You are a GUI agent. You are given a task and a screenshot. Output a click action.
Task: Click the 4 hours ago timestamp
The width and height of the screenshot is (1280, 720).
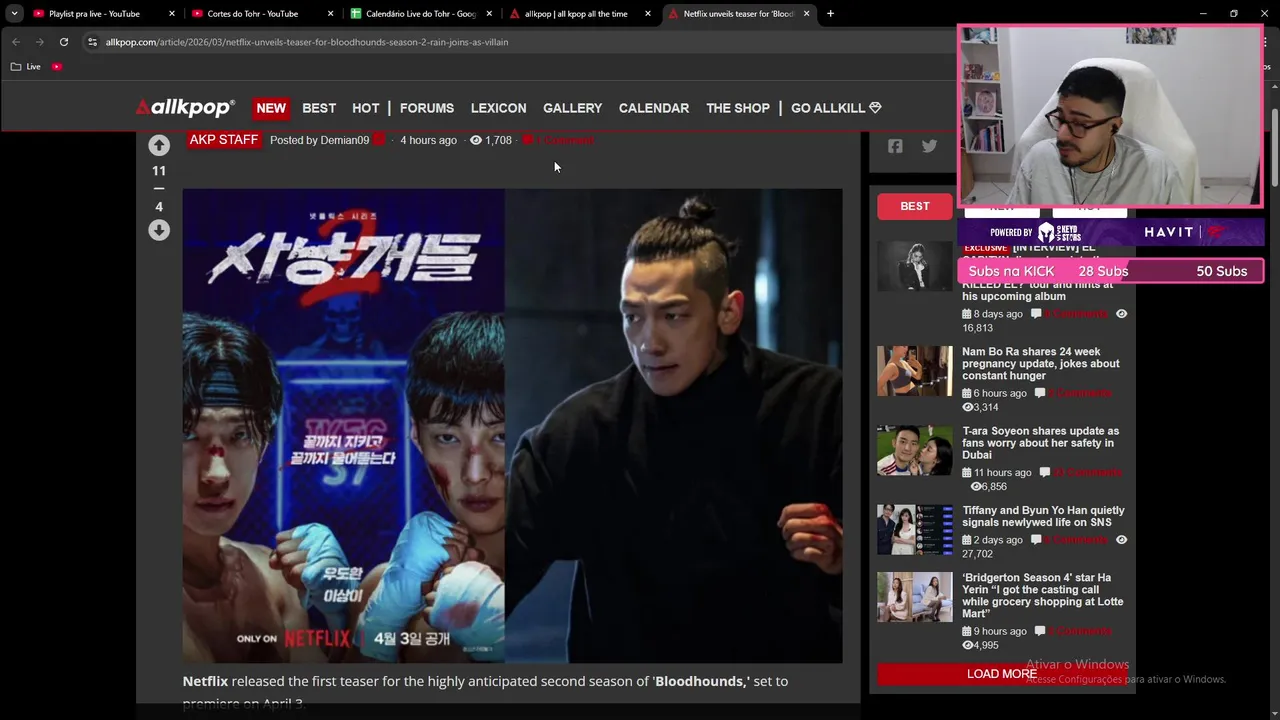click(x=428, y=140)
